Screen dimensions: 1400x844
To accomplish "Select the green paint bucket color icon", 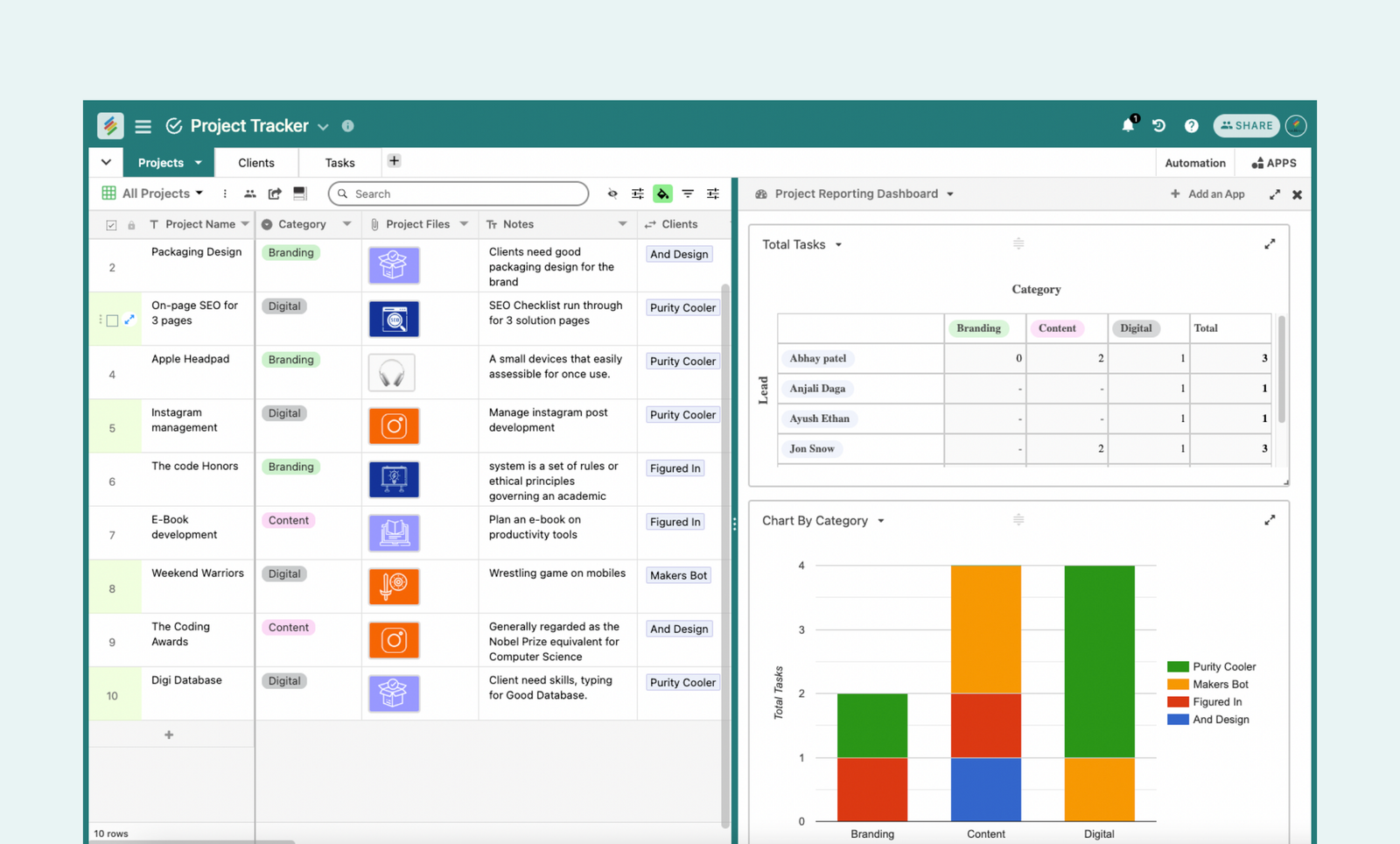I will [x=662, y=193].
